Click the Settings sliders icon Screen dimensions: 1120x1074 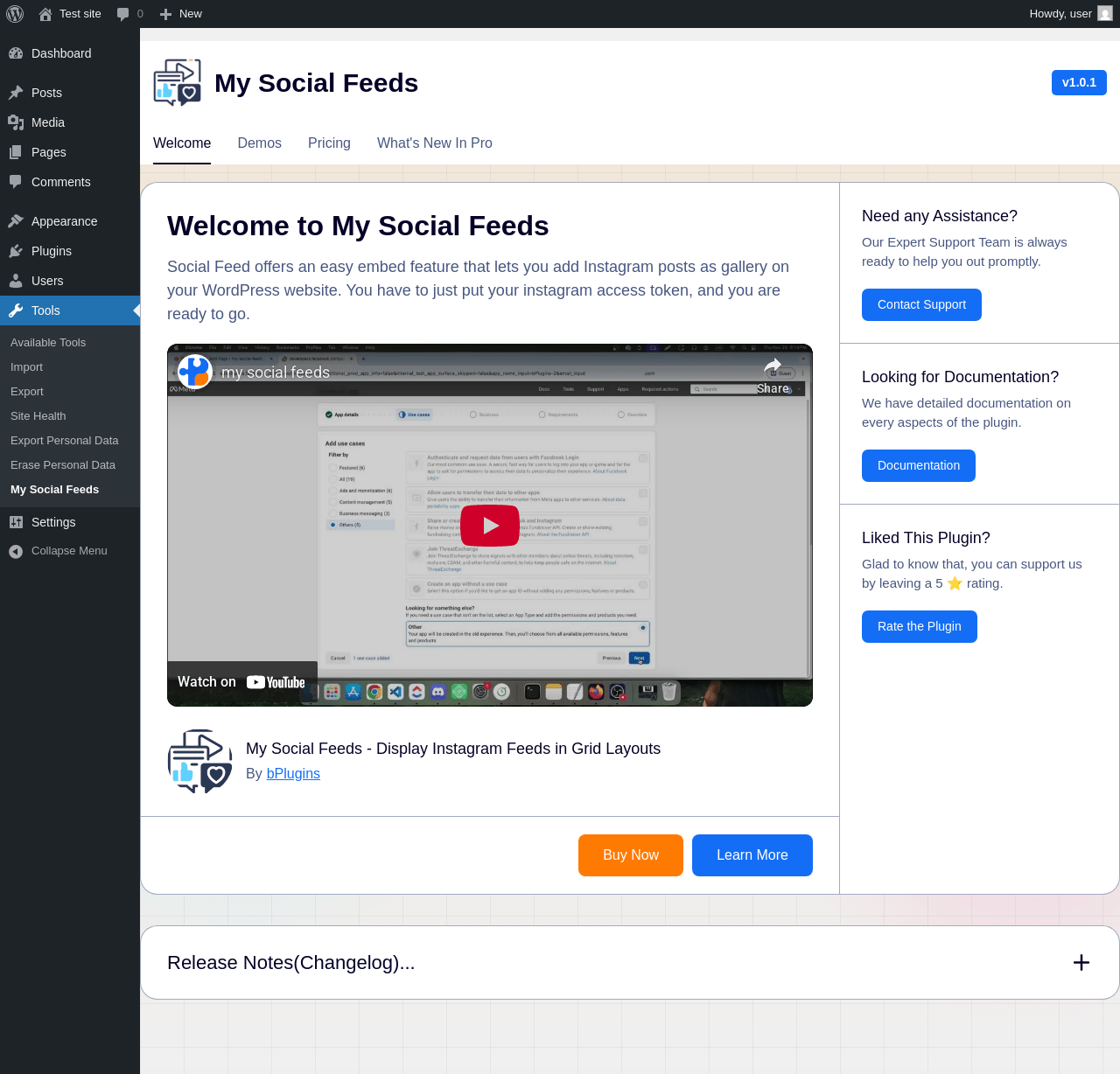(16, 522)
